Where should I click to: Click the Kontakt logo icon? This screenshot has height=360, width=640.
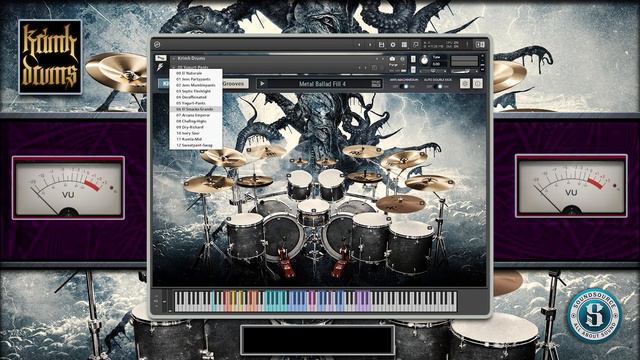click(157, 44)
